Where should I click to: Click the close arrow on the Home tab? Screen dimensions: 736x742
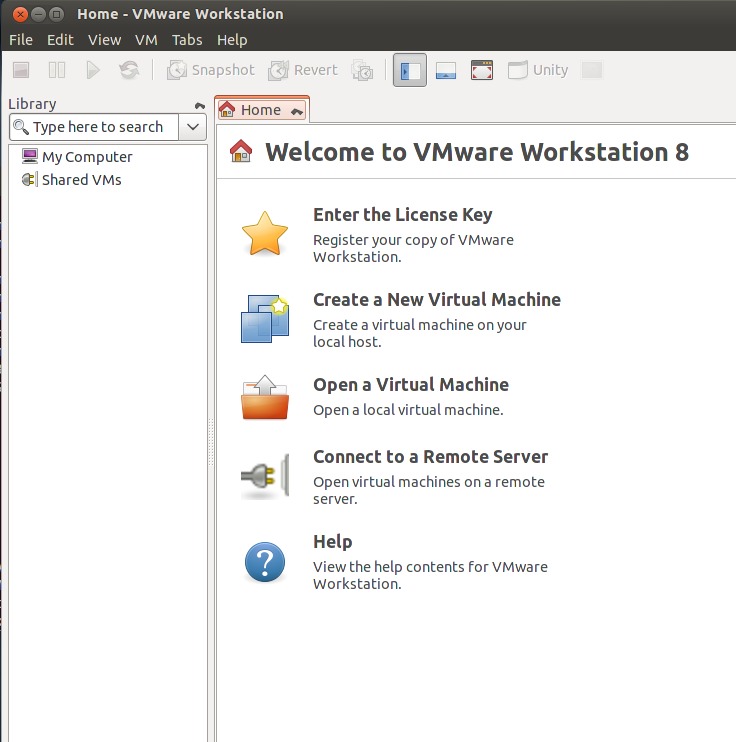[297, 111]
